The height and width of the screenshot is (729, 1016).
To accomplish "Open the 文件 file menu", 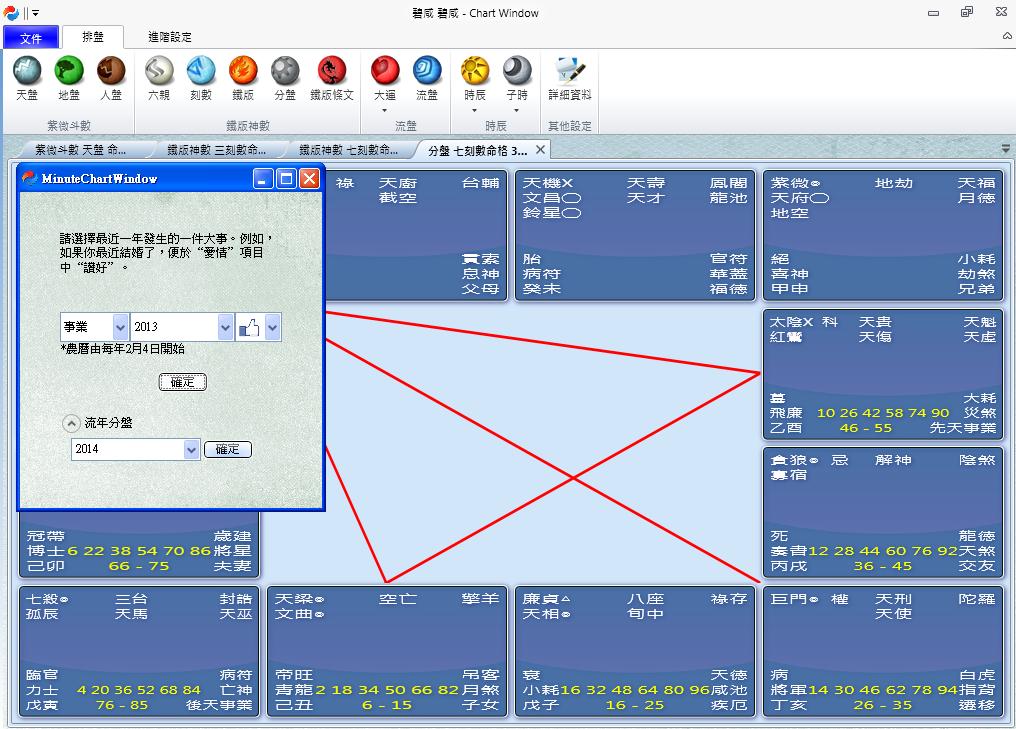I will click(x=31, y=37).
